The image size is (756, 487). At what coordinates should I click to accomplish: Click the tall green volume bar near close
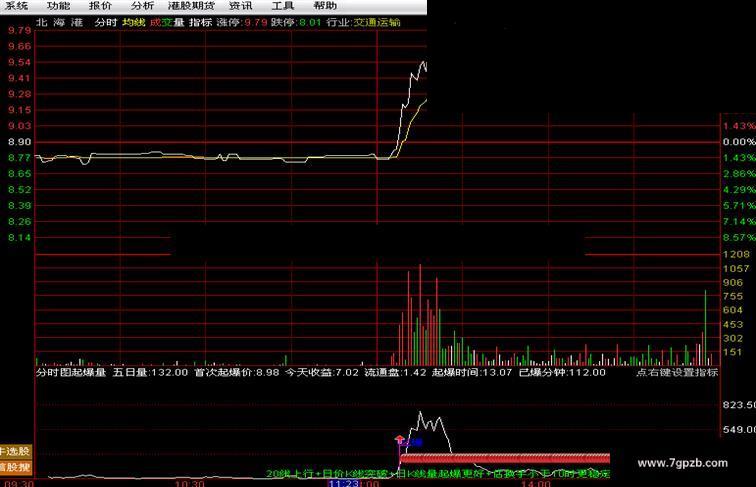[705, 327]
